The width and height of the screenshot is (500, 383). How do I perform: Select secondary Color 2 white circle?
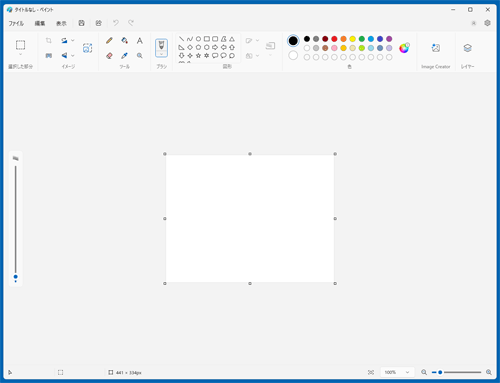[x=293, y=55]
